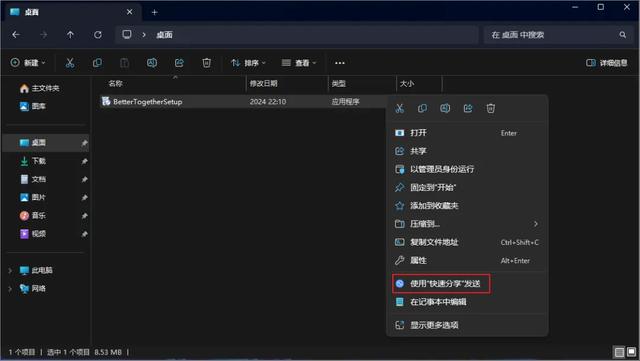Choose 以管理员身份运行 in the context menu
Image resolution: width=640 pixels, height=361 pixels.
(x=467, y=169)
